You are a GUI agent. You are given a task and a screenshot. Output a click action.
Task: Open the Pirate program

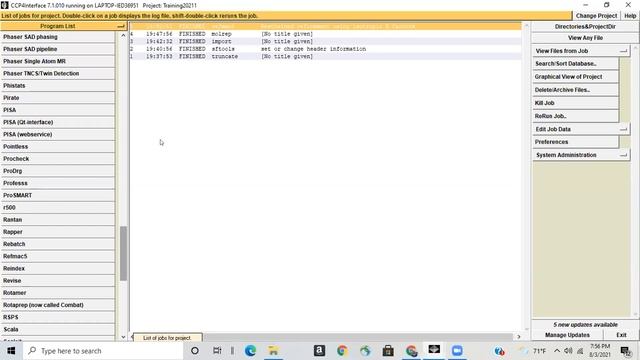58,98
